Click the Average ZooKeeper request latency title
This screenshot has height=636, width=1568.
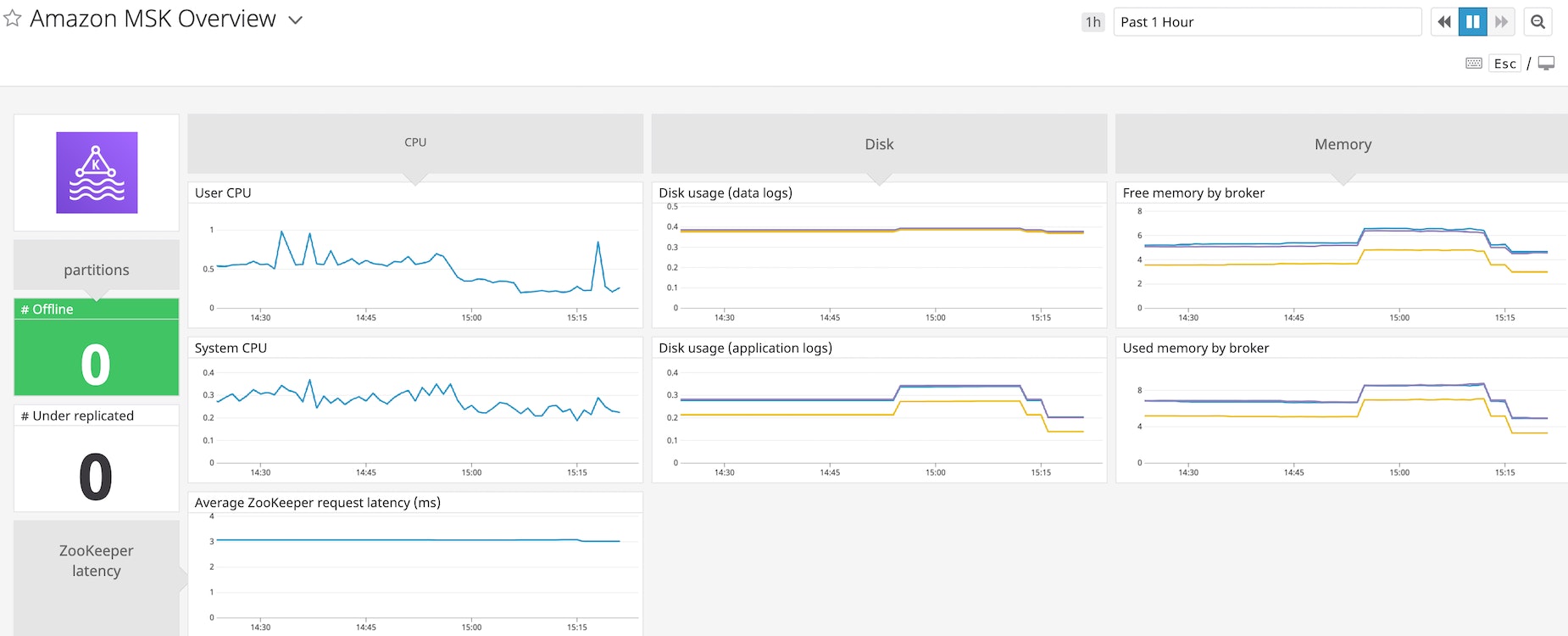click(318, 503)
